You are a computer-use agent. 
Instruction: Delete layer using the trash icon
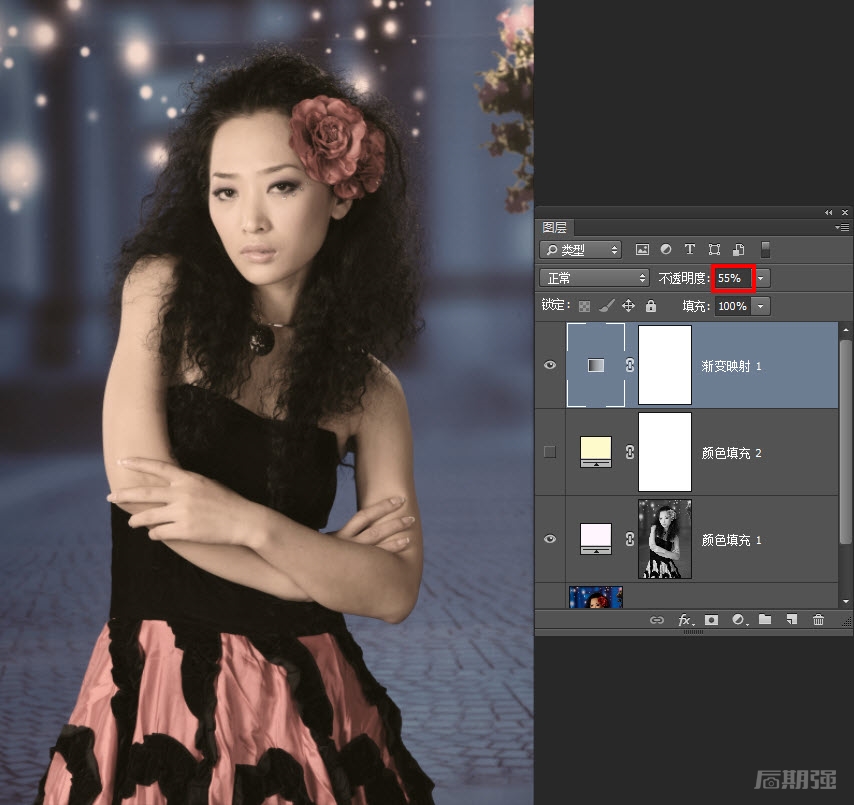tap(818, 620)
